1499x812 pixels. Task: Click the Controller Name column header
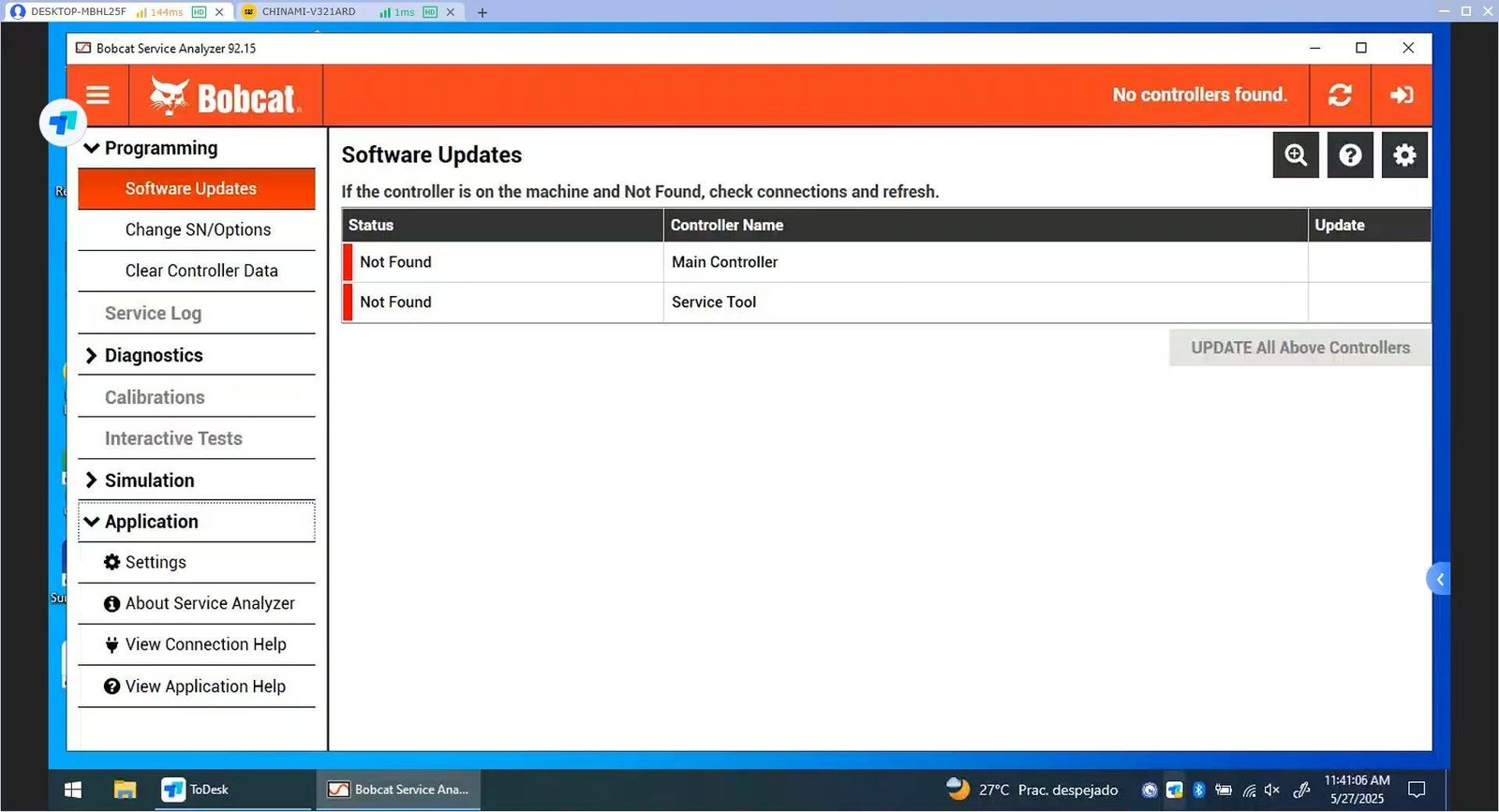[x=986, y=225]
